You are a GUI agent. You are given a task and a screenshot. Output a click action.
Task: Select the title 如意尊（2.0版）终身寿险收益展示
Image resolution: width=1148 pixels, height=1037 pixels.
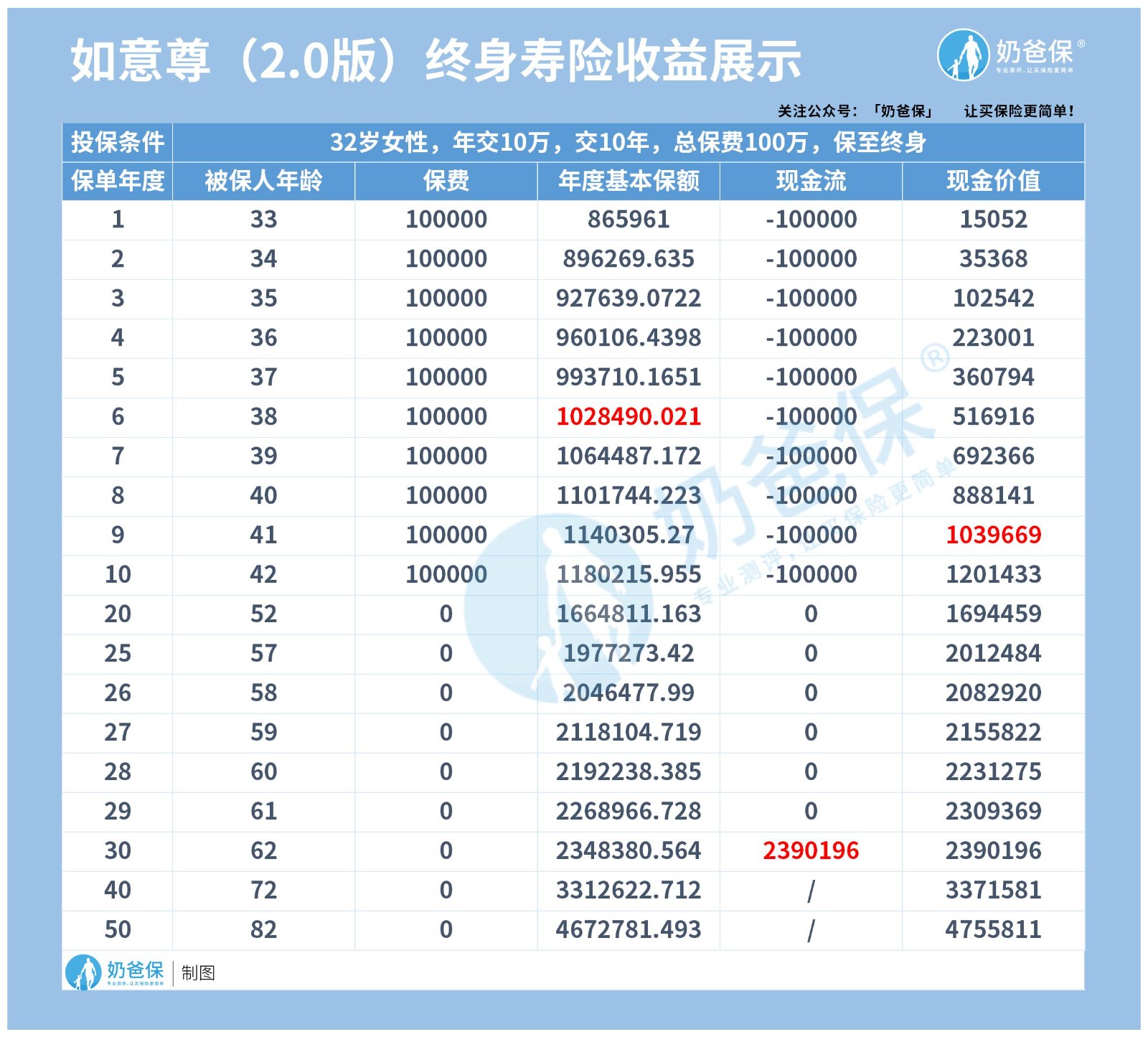[x=436, y=60]
